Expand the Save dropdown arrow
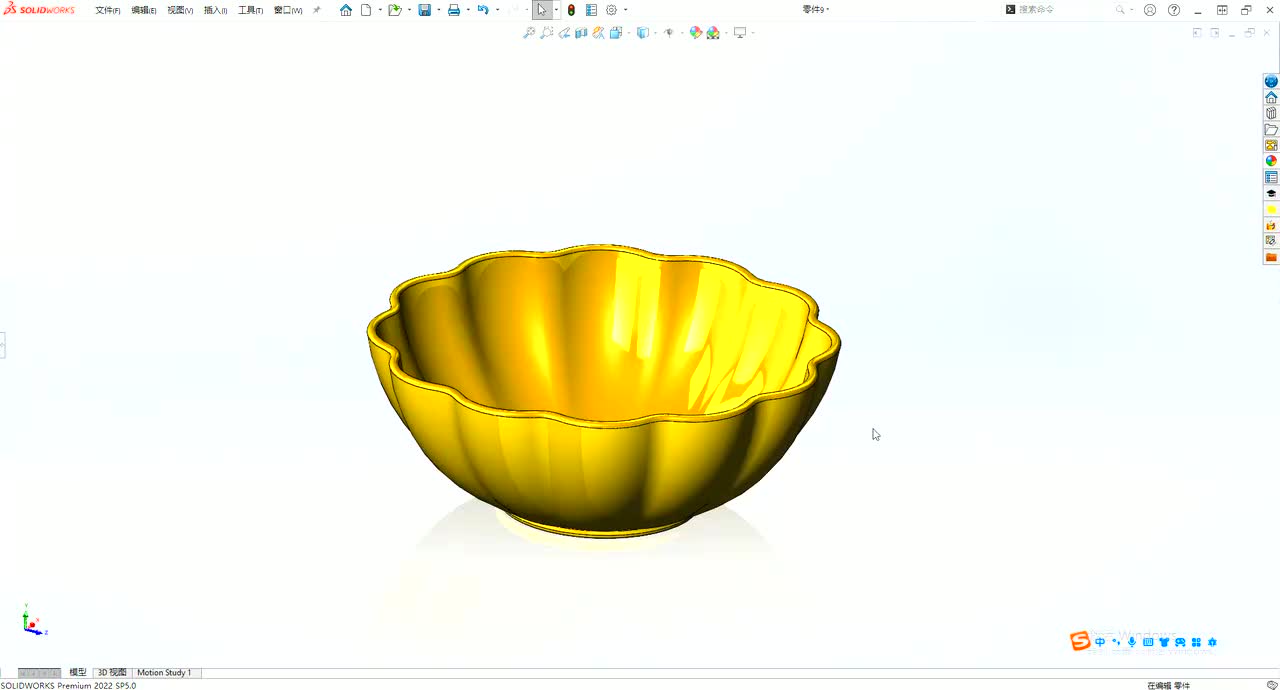 click(x=439, y=10)
